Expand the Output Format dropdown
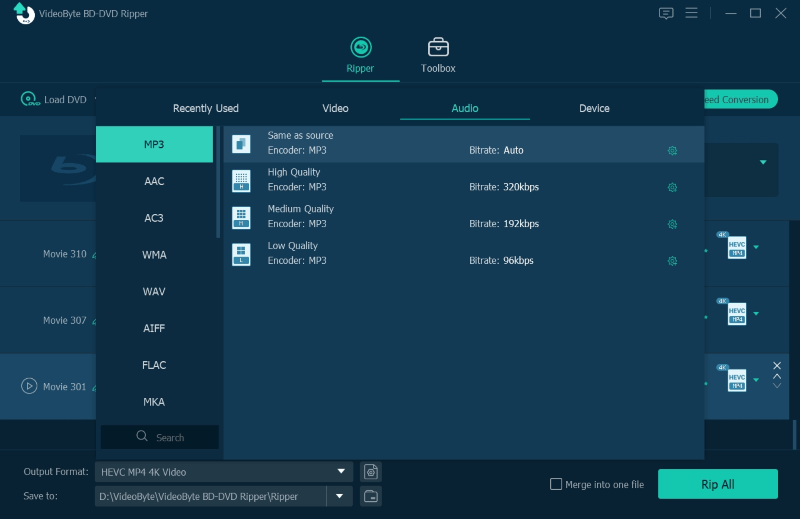Viewport: 800px width, 519px height. click(x=341, y=472)
